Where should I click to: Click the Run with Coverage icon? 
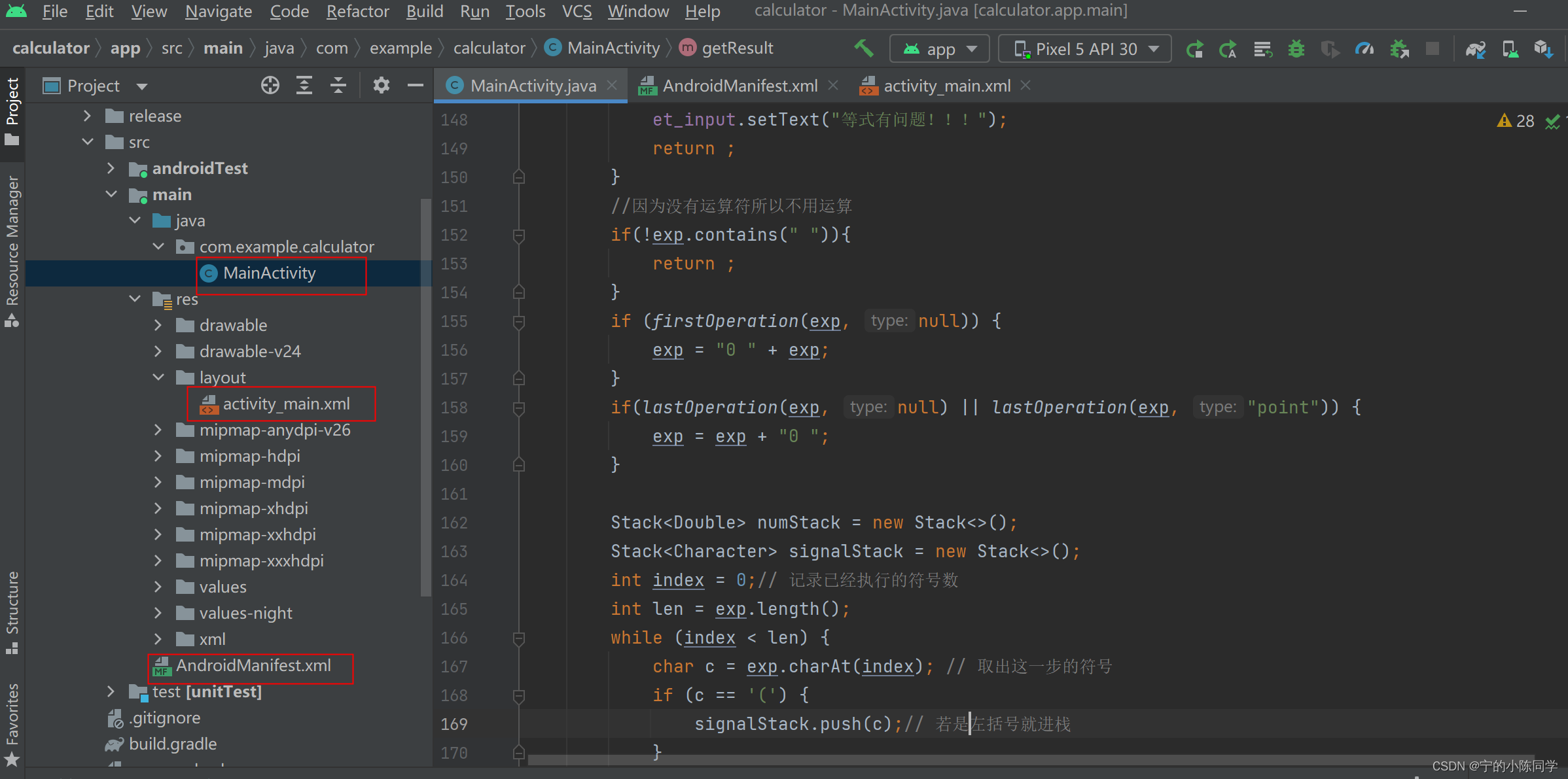(1330, 49)
